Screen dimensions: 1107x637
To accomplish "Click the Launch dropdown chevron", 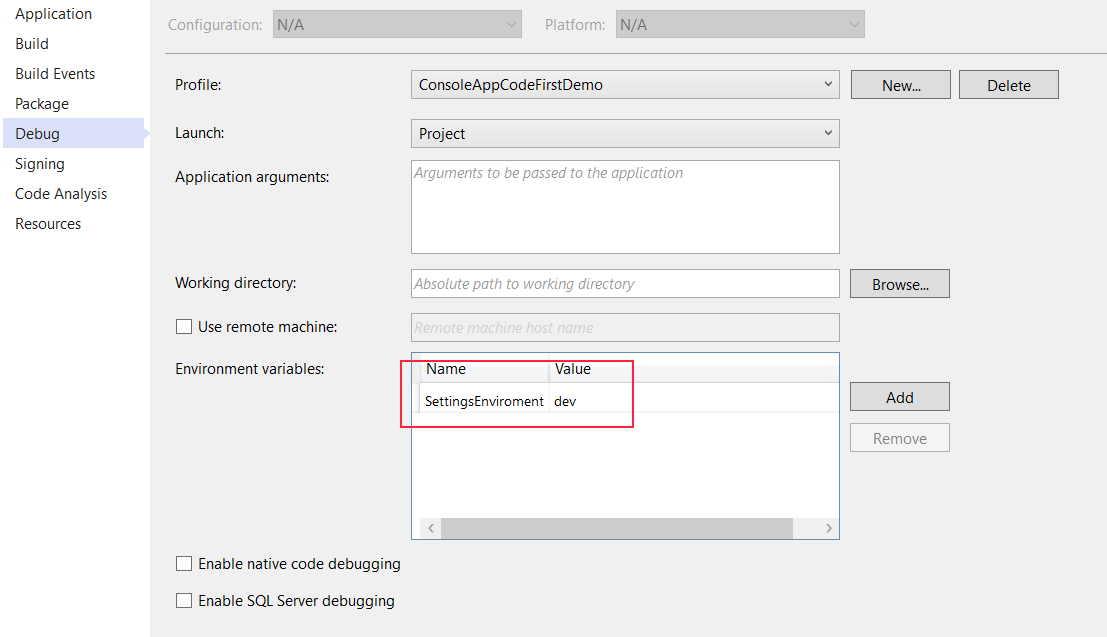I will coord(827,133).
